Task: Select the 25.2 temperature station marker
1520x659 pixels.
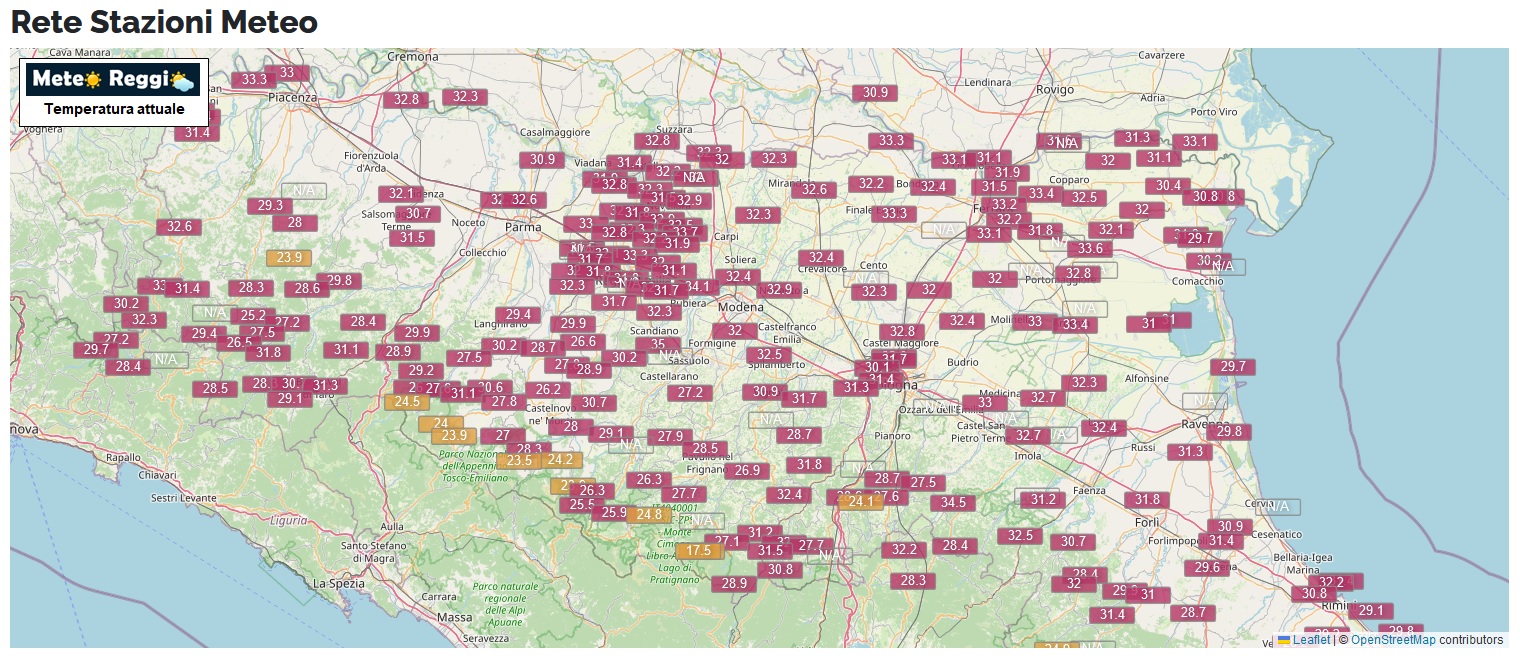Action: pyautogui.click(x=254, y=316)
